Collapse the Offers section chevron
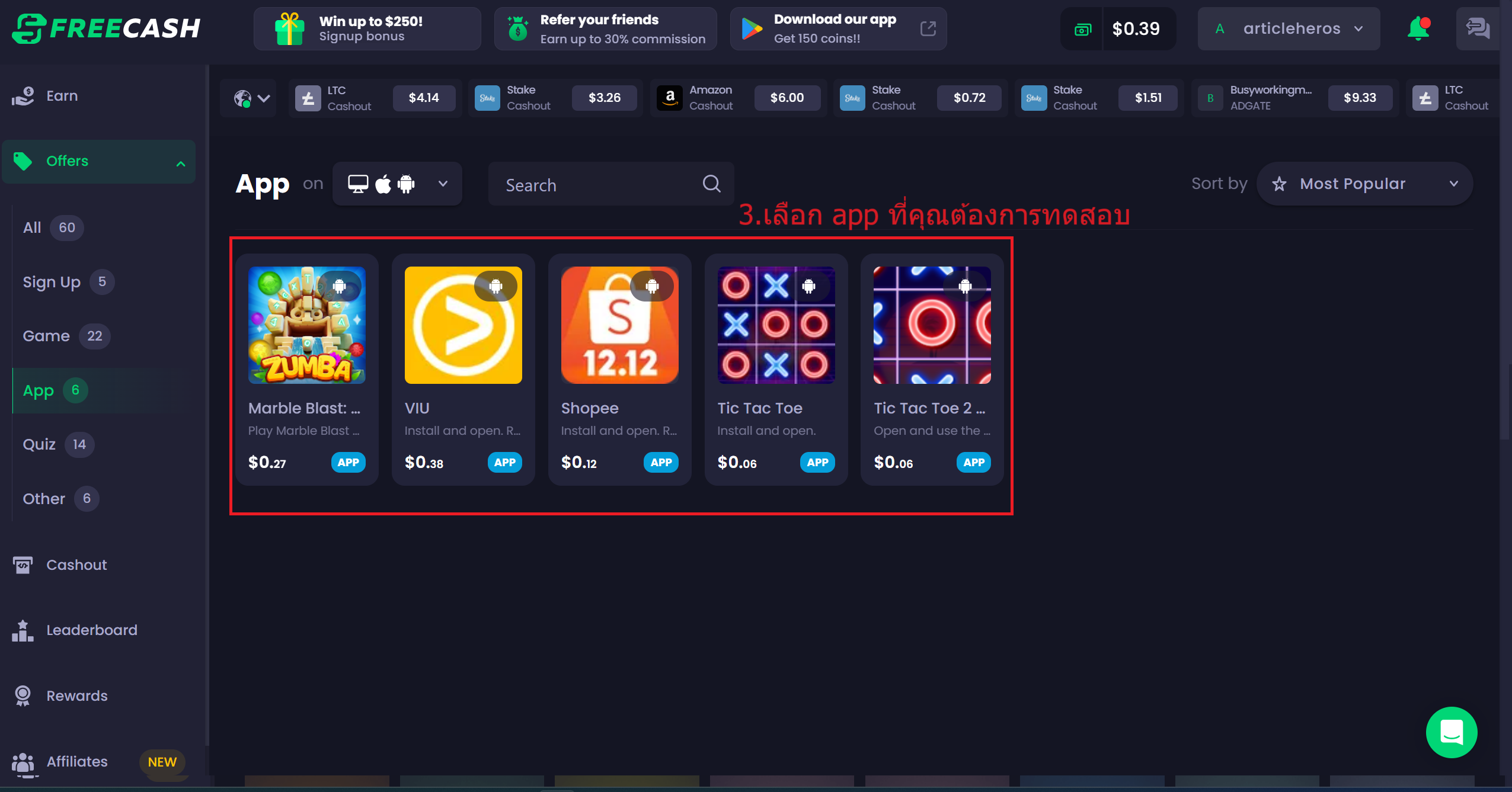 tap(181, 163)
